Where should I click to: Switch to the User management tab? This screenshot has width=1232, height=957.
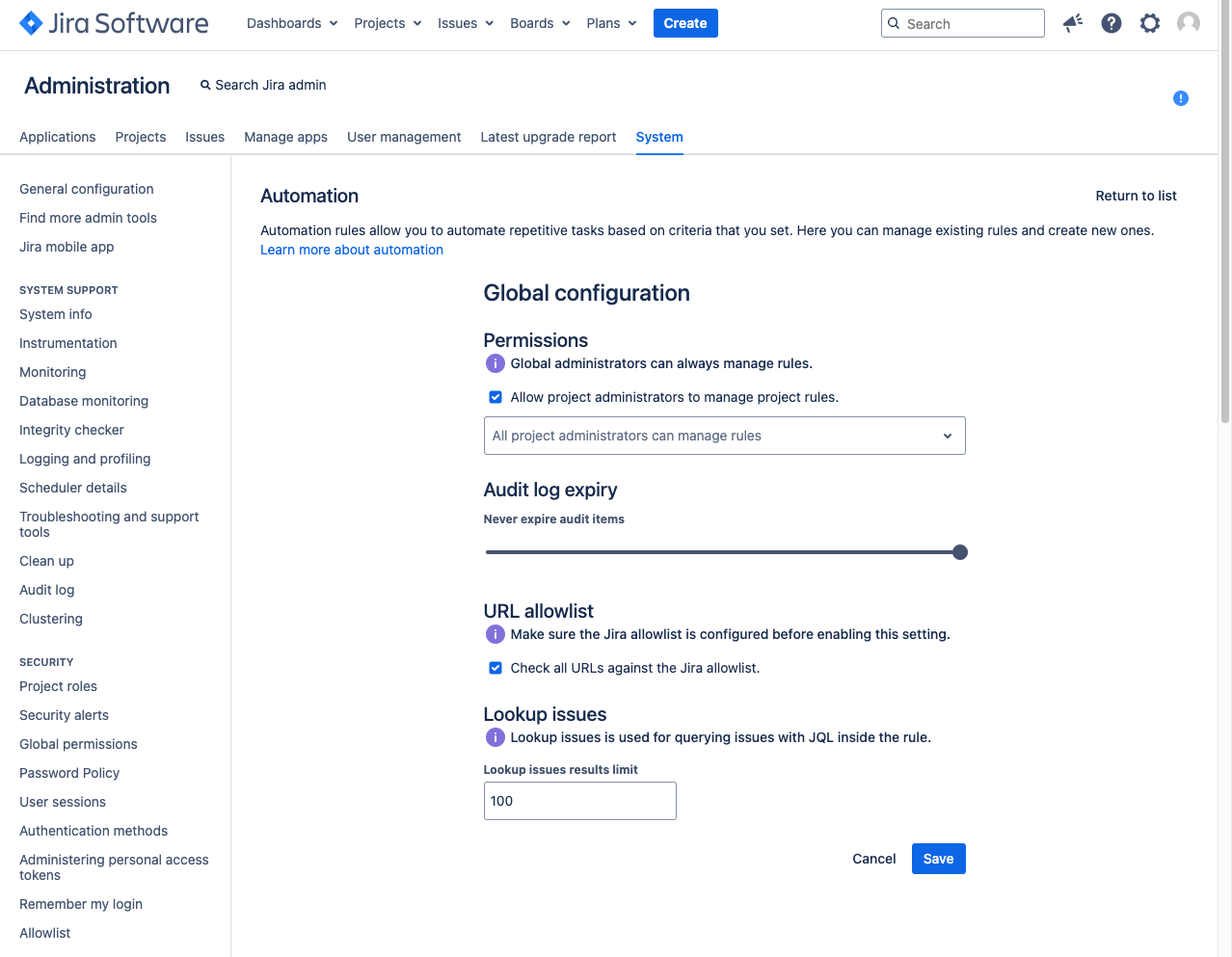click(x=404, y=137)
